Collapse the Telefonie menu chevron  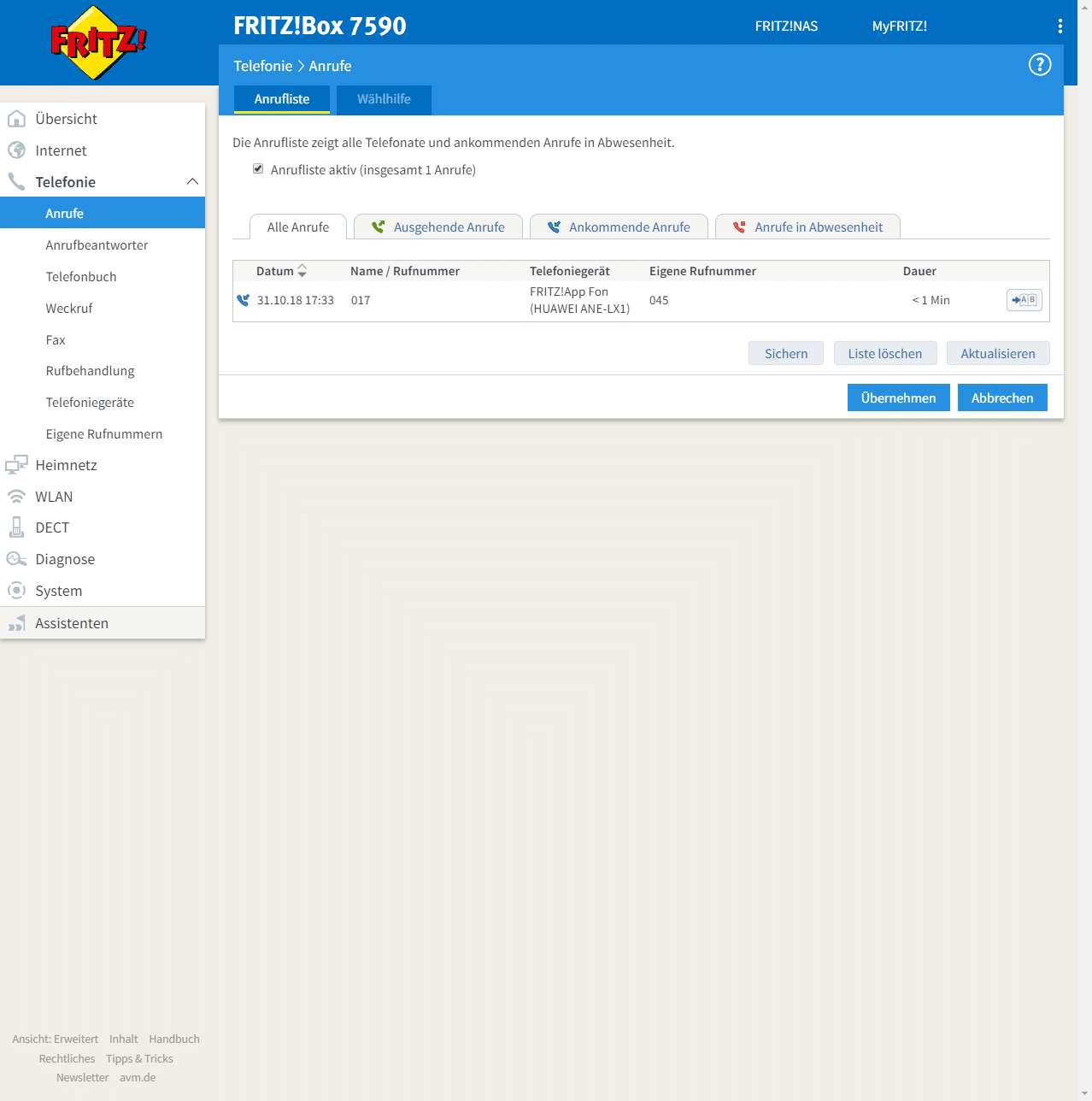coord(192,182)
